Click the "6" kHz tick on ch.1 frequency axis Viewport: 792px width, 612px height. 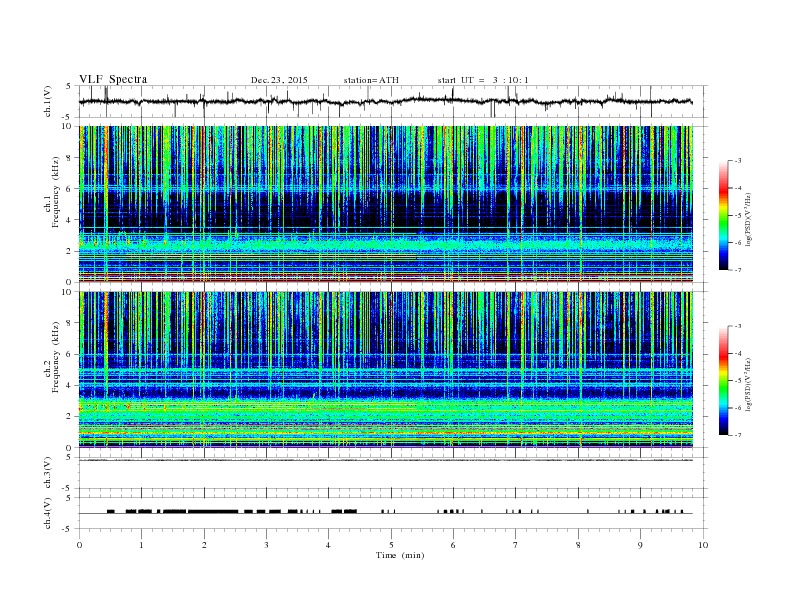[x=70, y=189]
